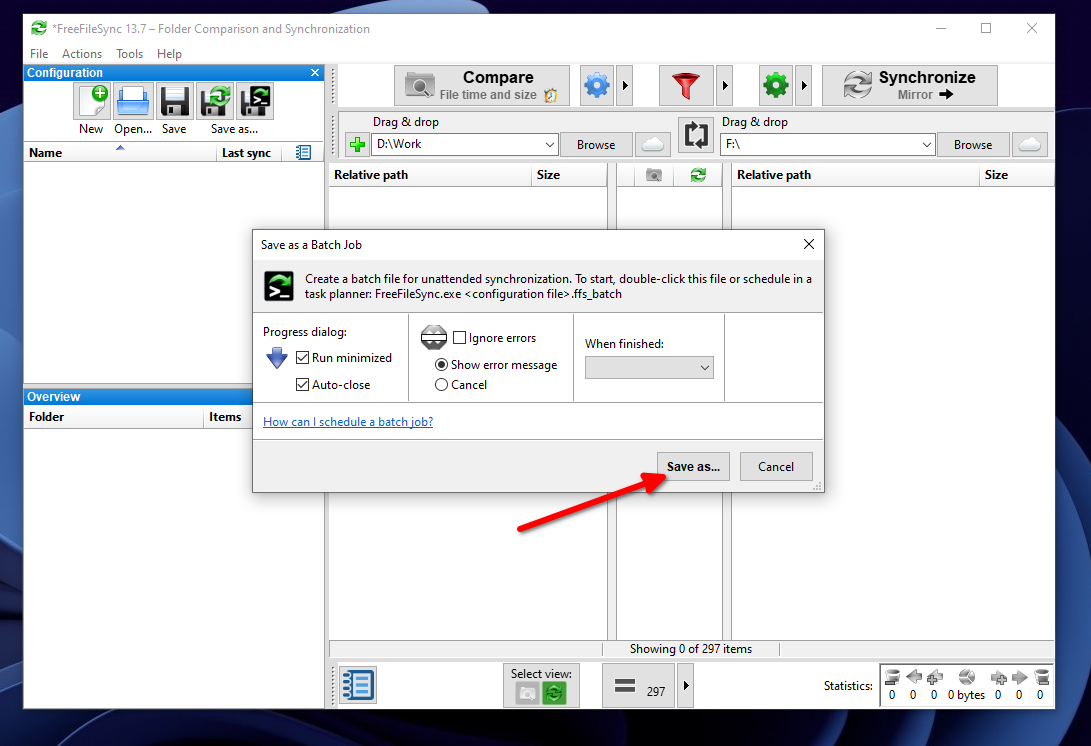Screen dimensions: 1091x746
Task: Start folder comparison with Compare button
Action: coord(481,86)
